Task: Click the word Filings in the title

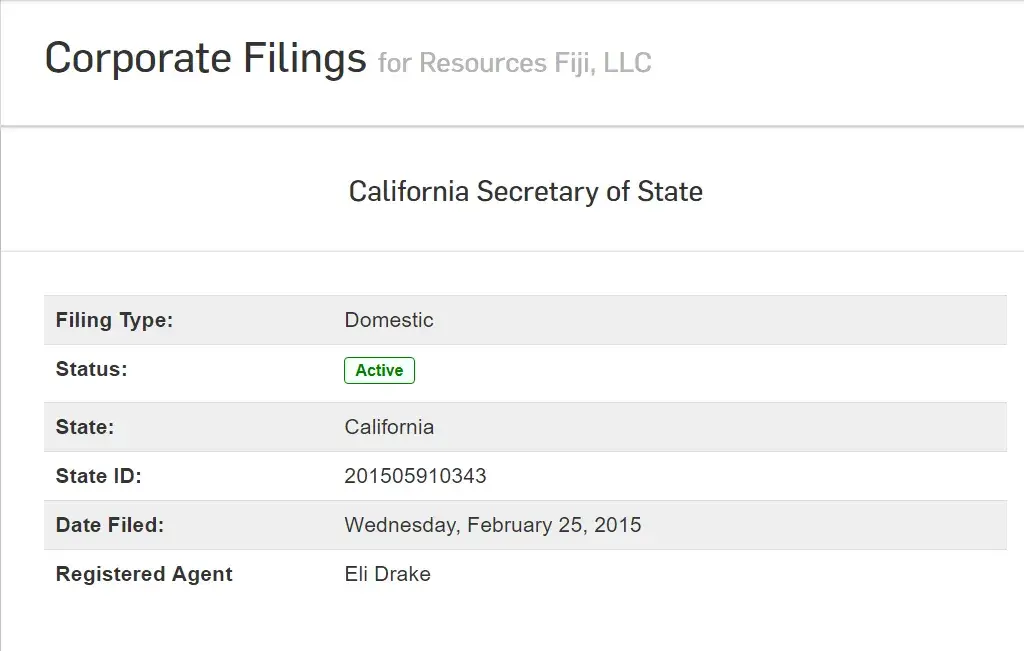Action: point(304,59)
